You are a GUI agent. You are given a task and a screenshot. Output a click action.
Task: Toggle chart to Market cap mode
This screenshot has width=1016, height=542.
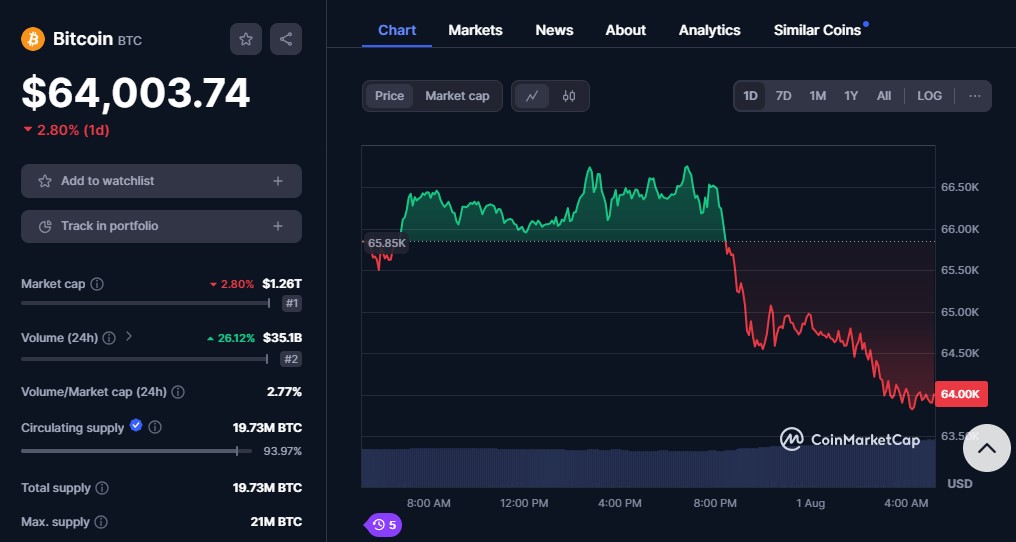(457, 96)
